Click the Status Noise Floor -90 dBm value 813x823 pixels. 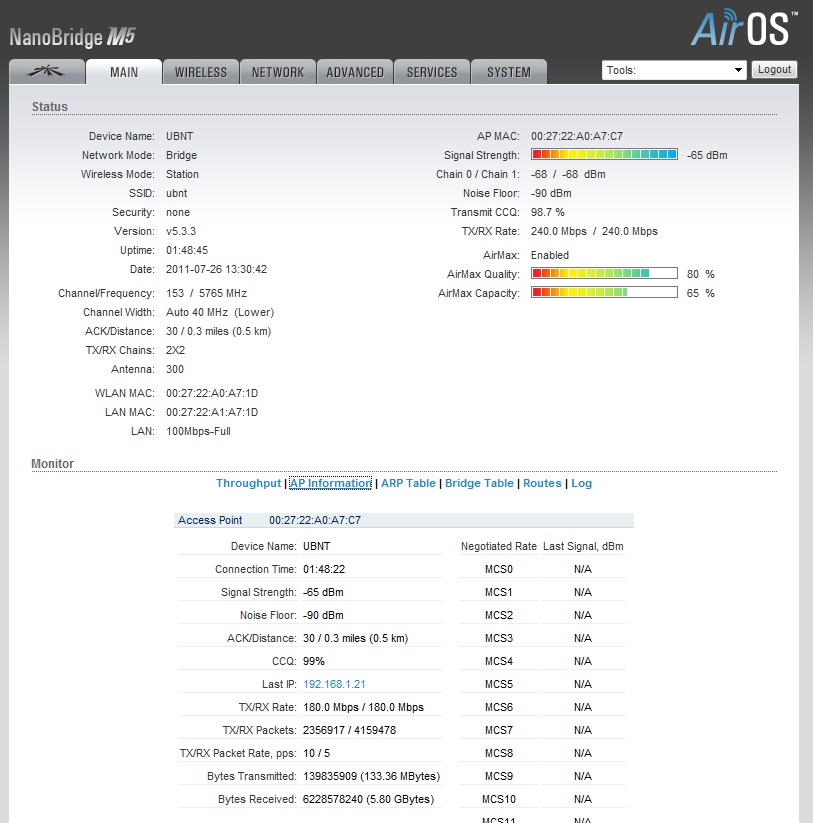pos(551,193)
